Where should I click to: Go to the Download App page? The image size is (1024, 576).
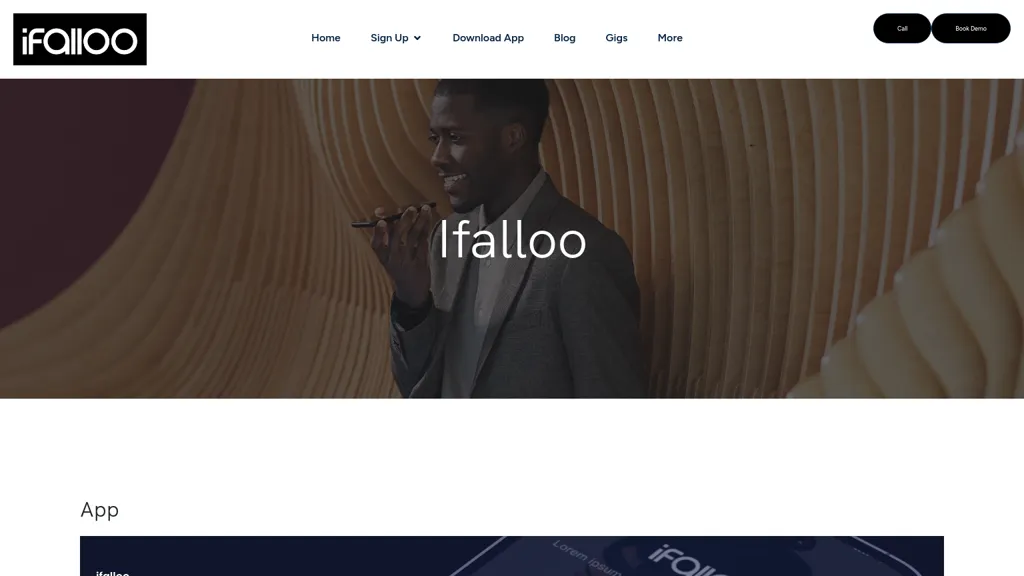(488, 38)
